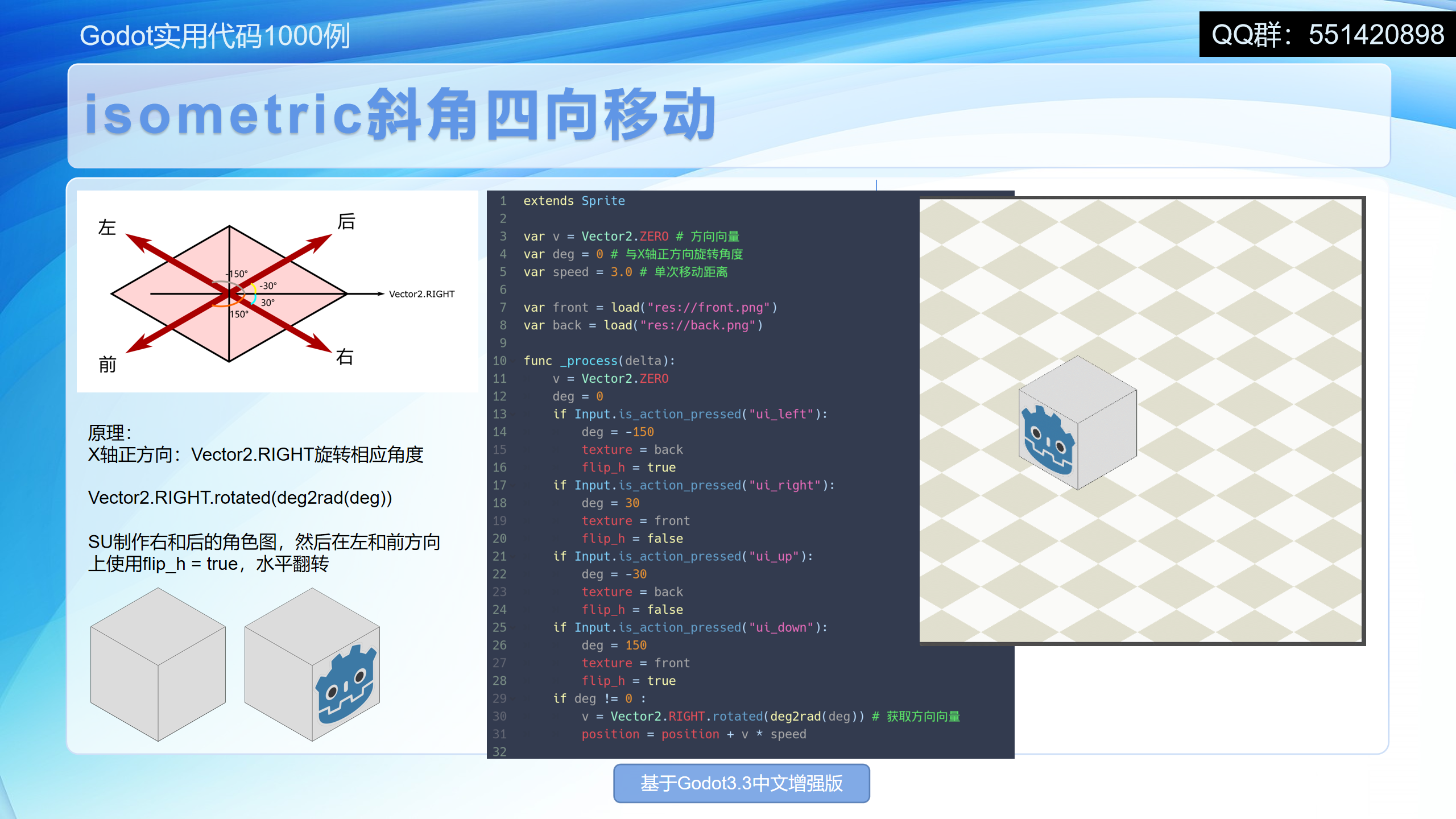Click the '后' label in diagram
This screenshot has width=1456, height=819.
point(346,221)
